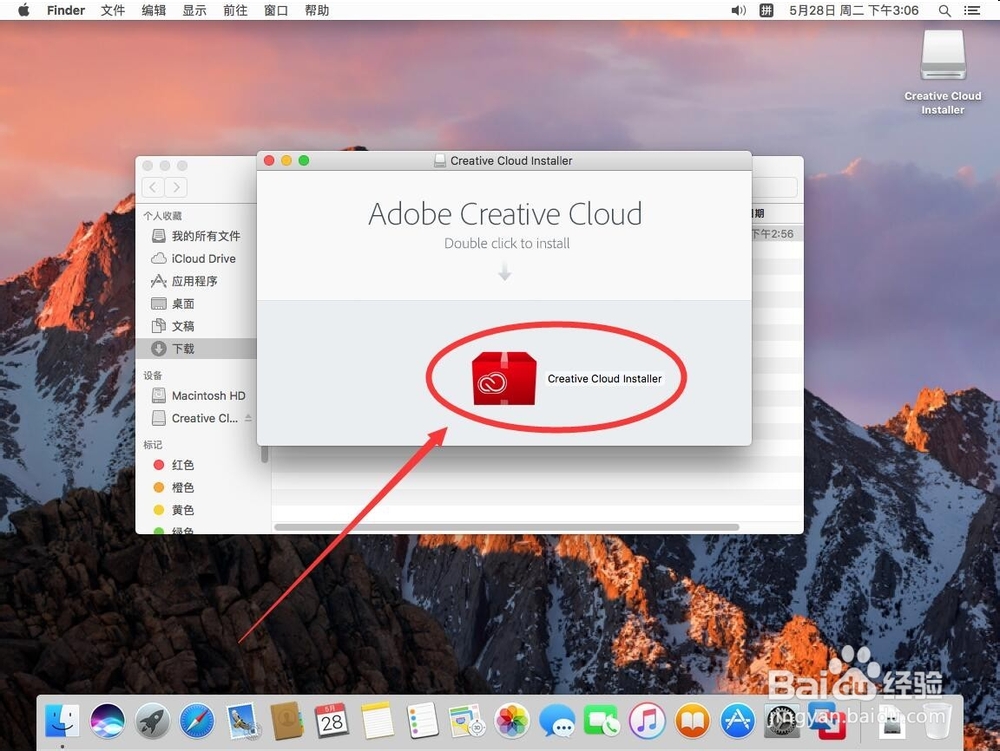The image size is (1000, 751).
Task: Open Spotlight search magnifier icon
Action: (945, 10)
